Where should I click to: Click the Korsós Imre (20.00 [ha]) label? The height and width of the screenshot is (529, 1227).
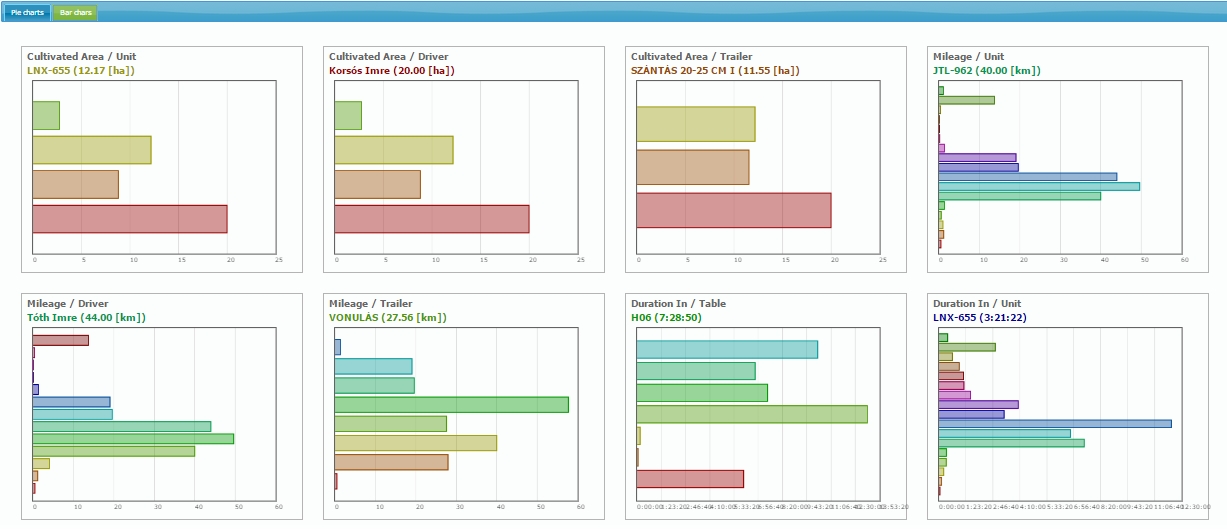(391, 71)
